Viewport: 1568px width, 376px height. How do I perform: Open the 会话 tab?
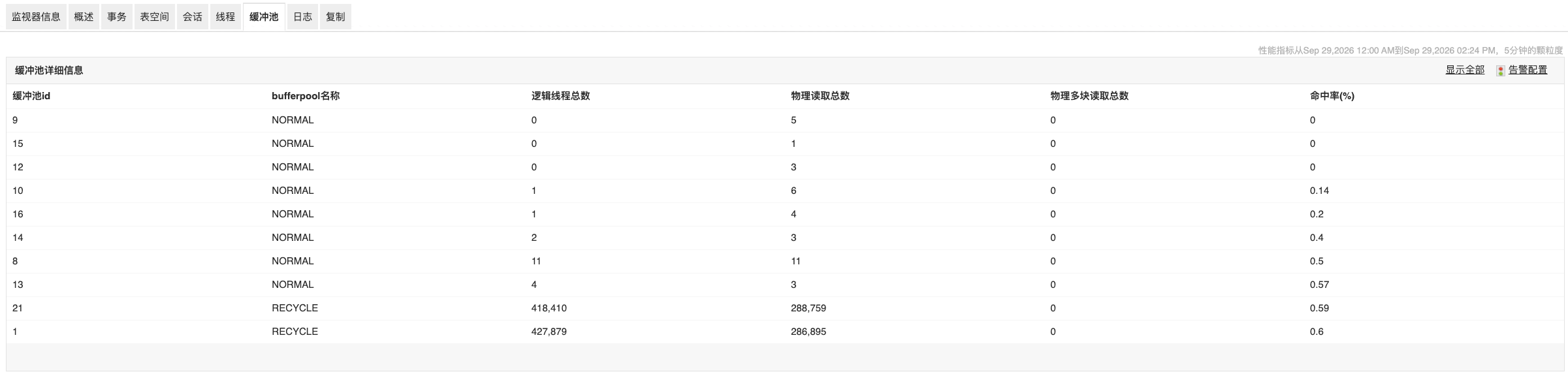193,17
